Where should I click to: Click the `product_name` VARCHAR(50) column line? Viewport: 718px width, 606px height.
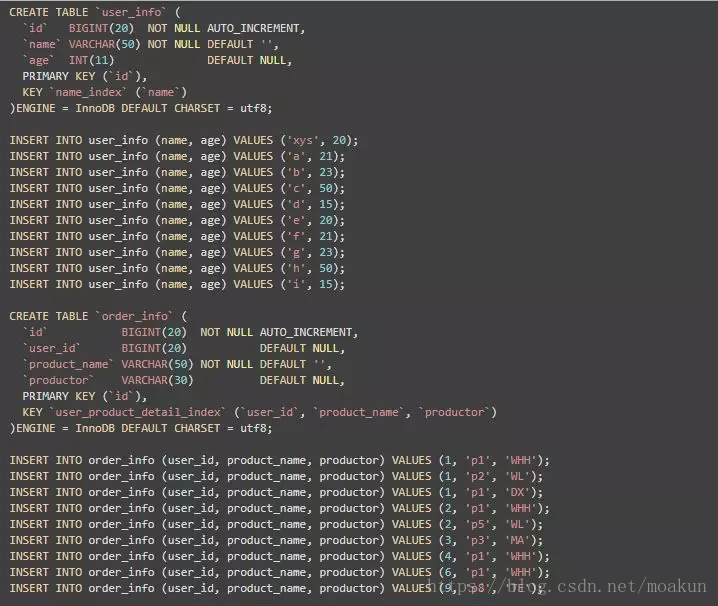click(177, 365)
